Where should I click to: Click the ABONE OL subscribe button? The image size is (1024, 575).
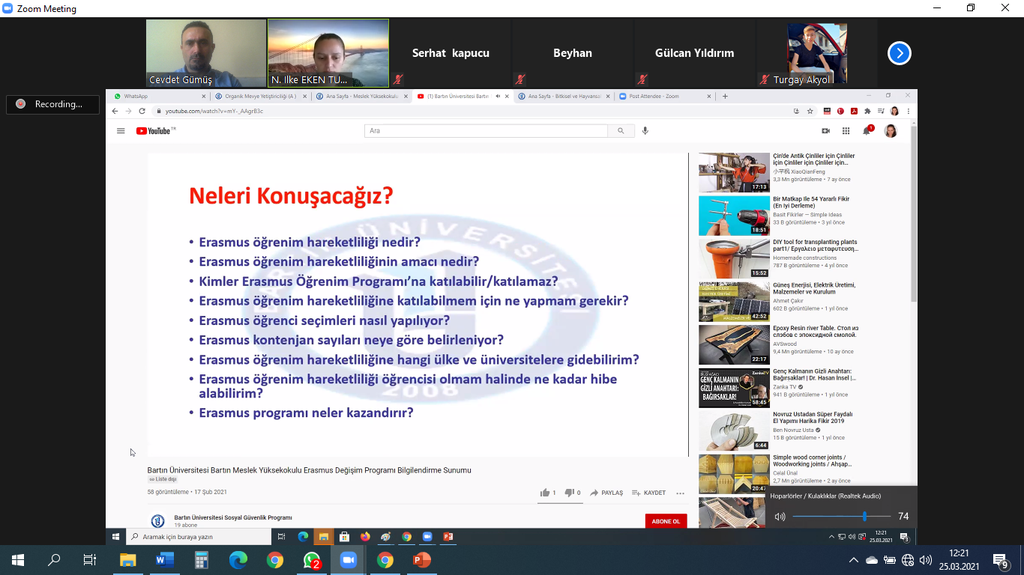click(x=665, y=521)
